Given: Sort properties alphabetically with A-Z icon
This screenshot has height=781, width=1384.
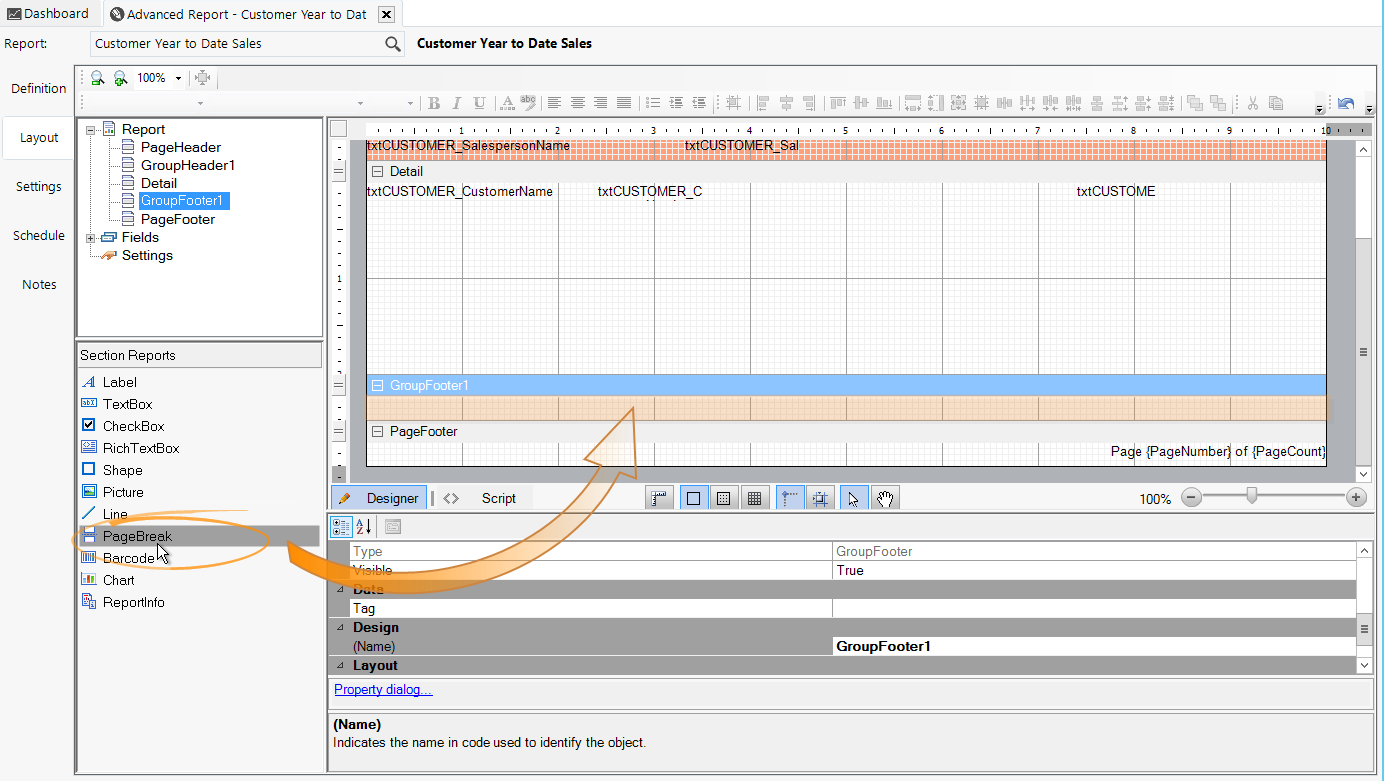Looking at the screenshot, I should (363, 526).
